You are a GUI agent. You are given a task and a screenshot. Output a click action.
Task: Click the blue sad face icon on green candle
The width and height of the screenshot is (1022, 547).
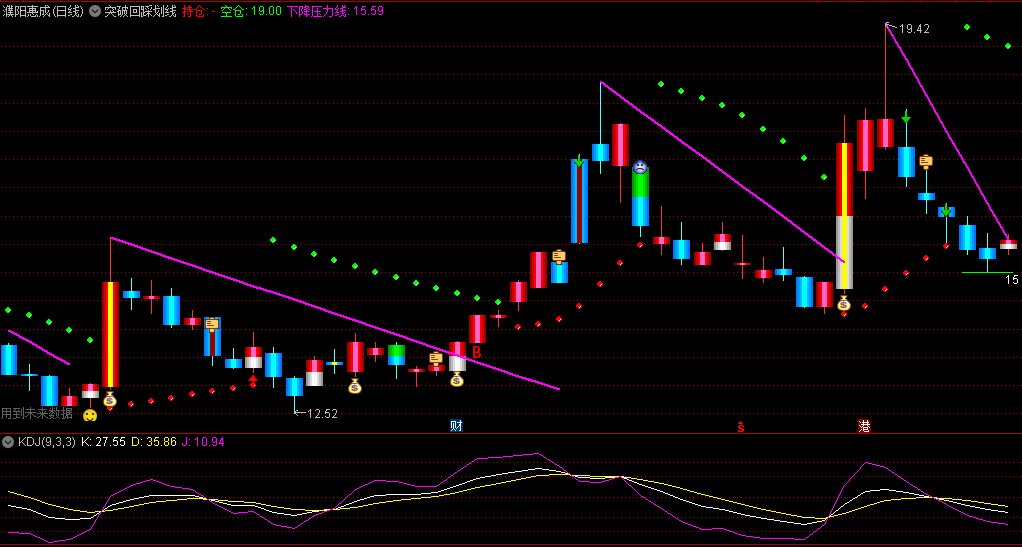(x=640, y=167)
